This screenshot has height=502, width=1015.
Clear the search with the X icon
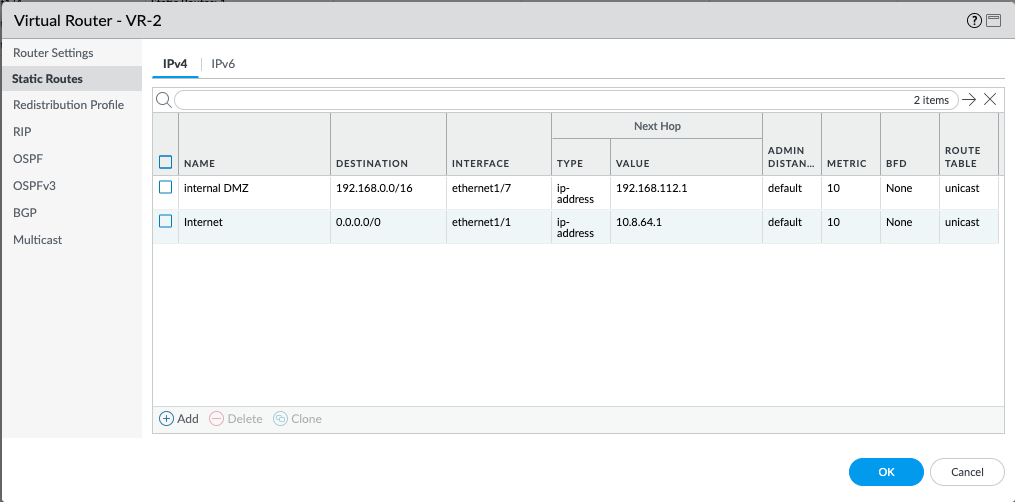pos(989,99)
